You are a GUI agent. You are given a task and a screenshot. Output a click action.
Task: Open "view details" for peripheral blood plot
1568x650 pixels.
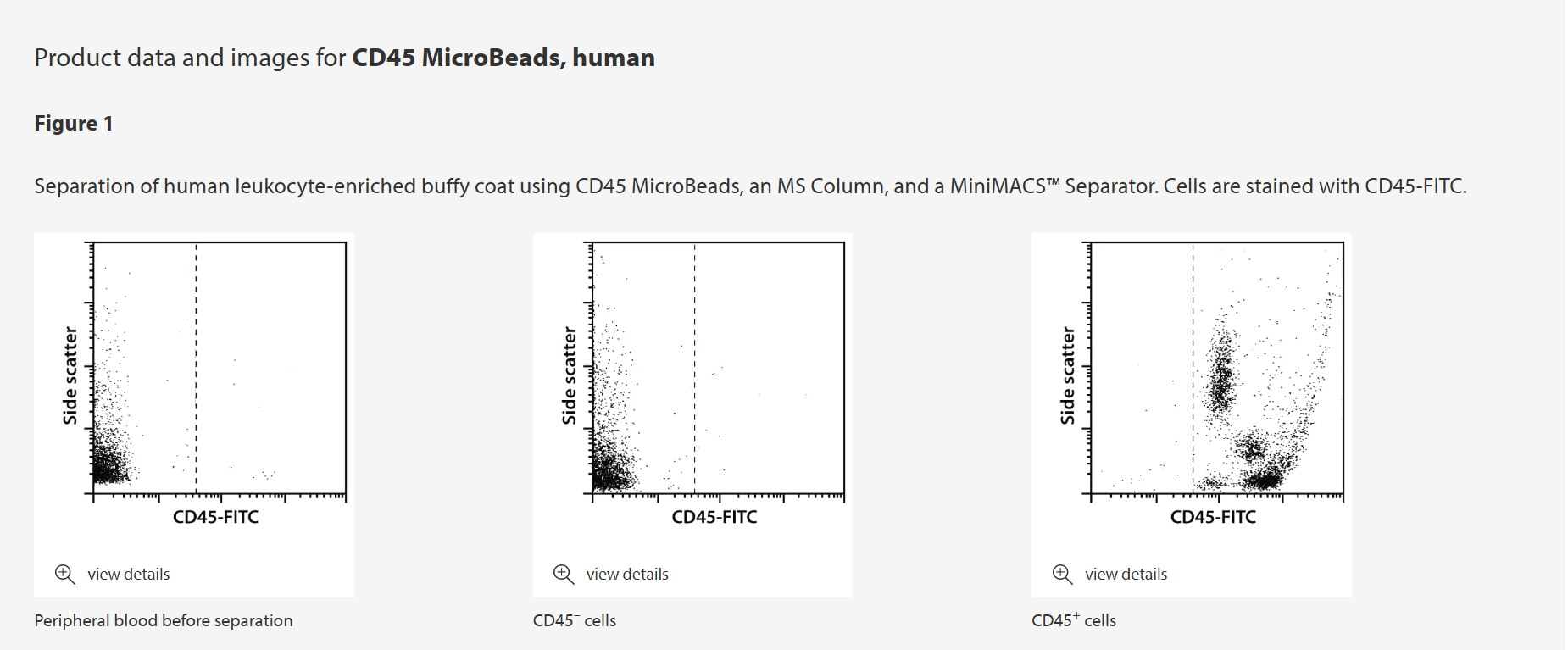tap(128, 575)
